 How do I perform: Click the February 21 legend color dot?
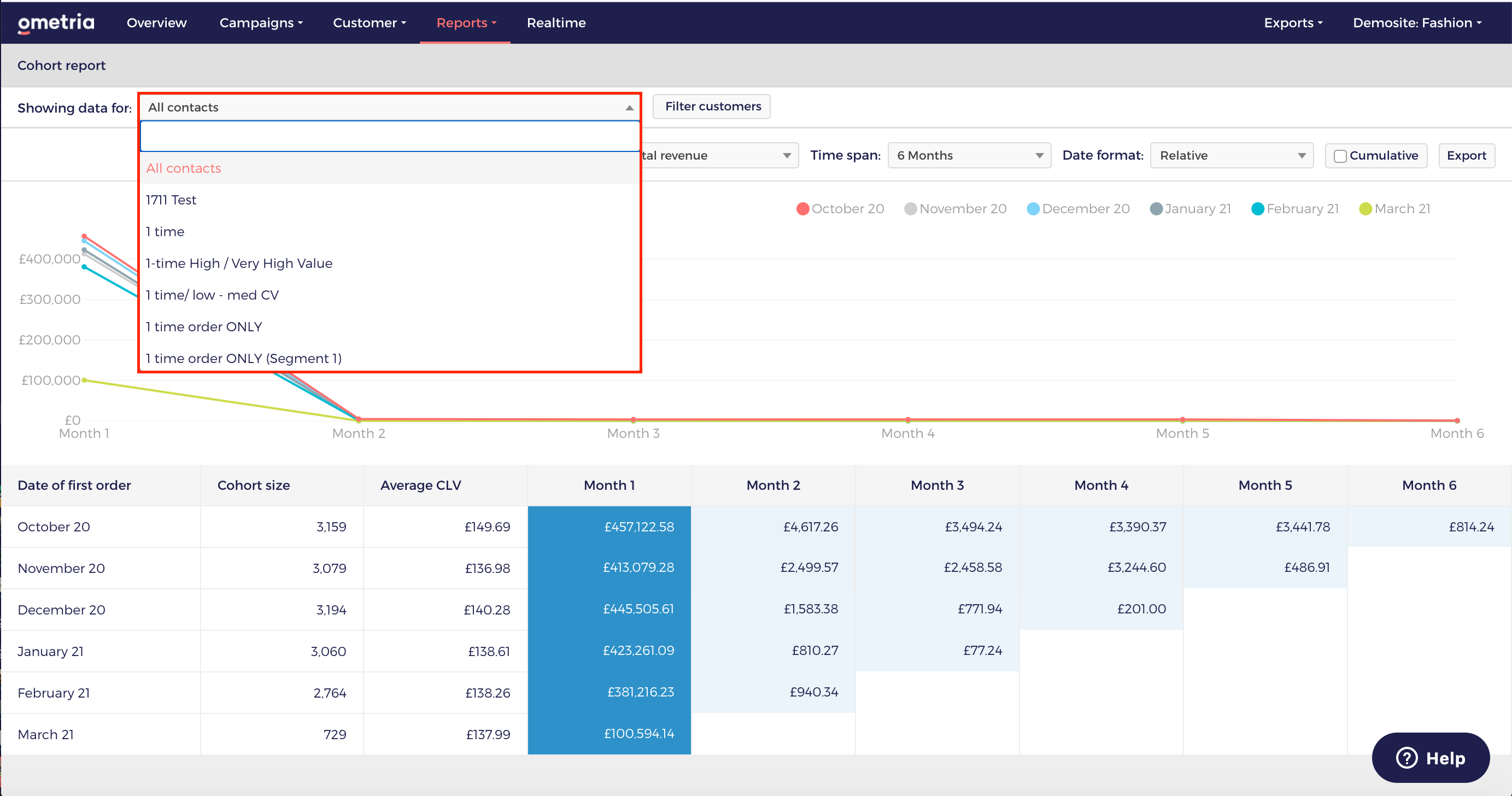coord(1258,208)
